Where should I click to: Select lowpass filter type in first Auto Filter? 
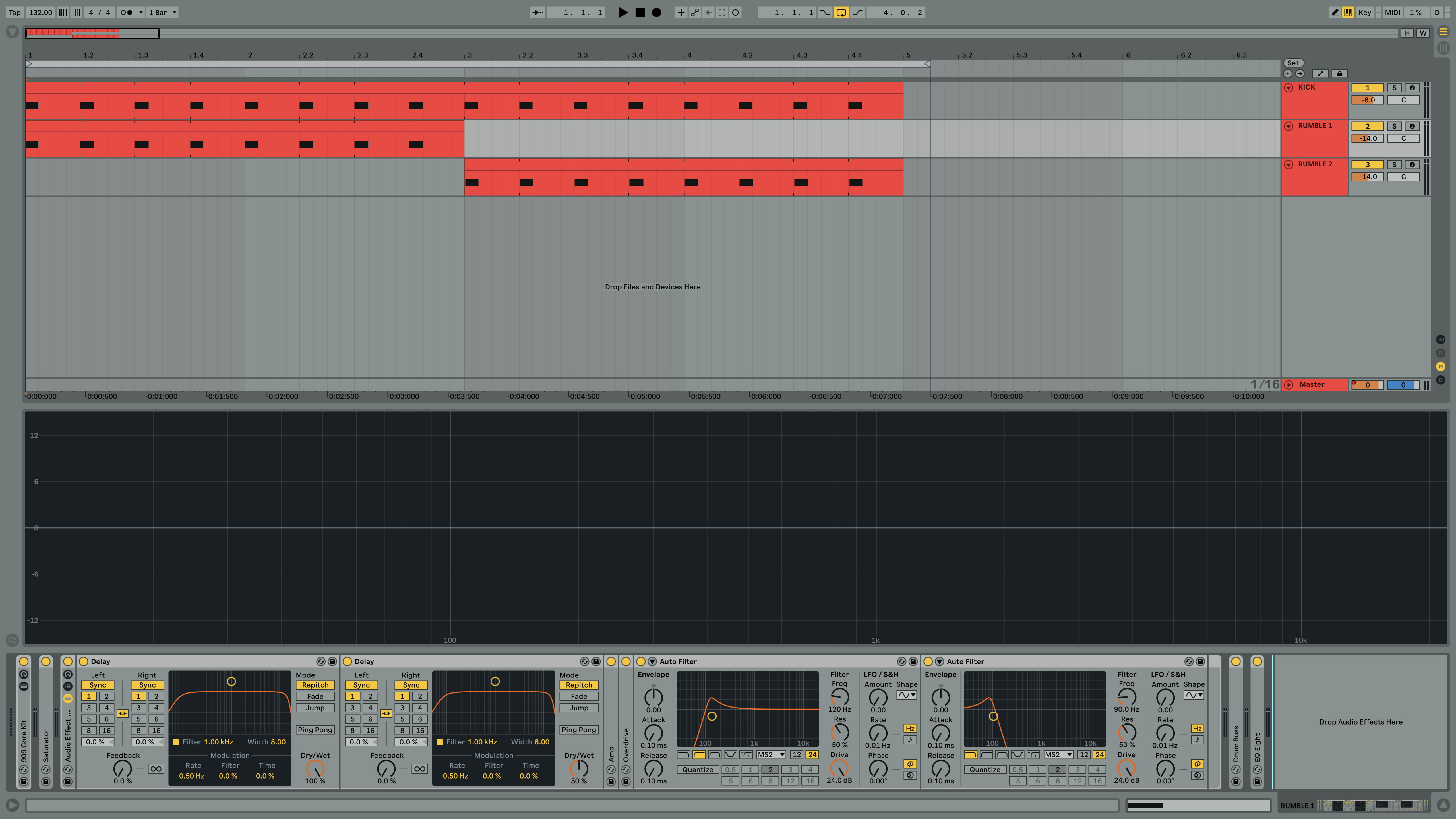(683, 754)
